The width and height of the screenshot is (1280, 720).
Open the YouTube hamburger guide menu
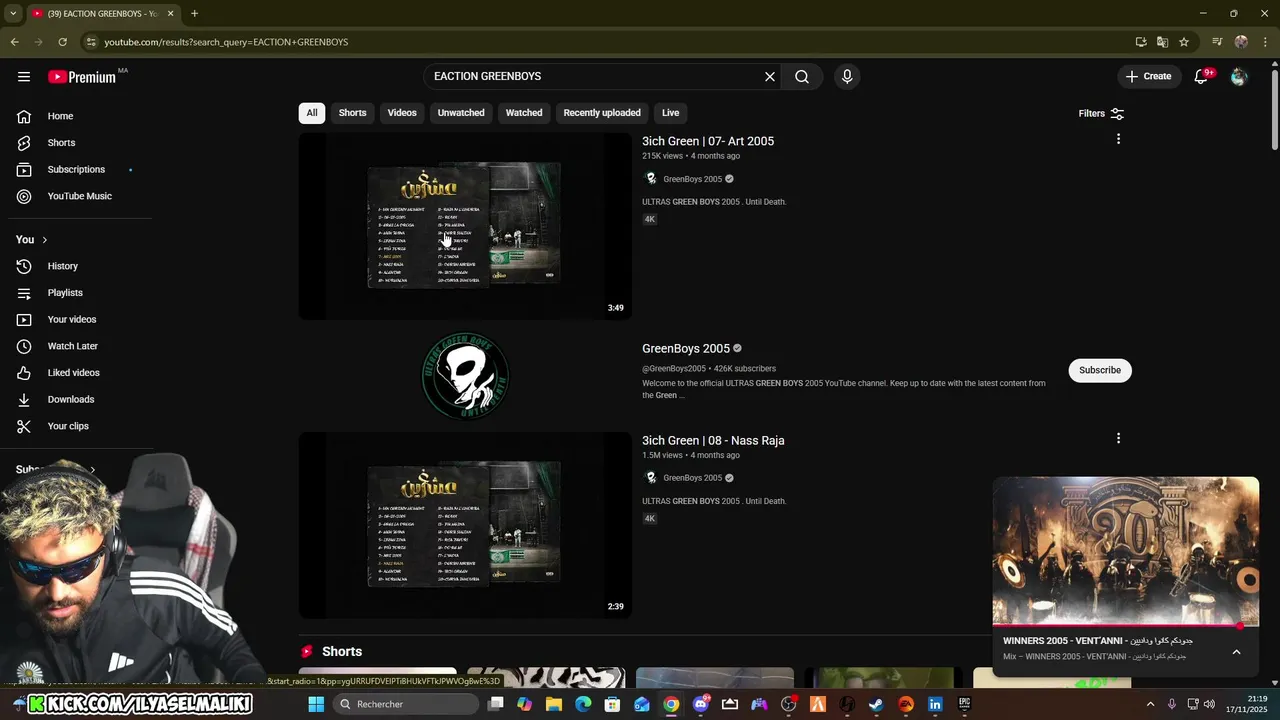point(24,77)
